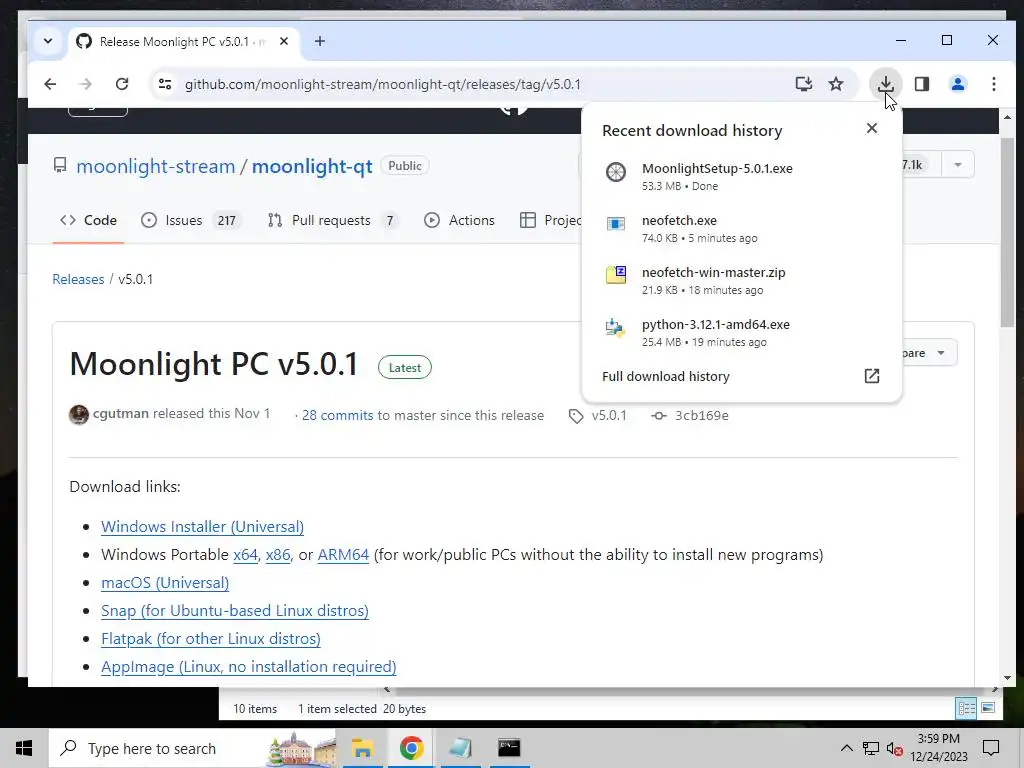Screen dimensions: 1024x768
Task: Click the neofetch.exe file icon
Action: 616,224
